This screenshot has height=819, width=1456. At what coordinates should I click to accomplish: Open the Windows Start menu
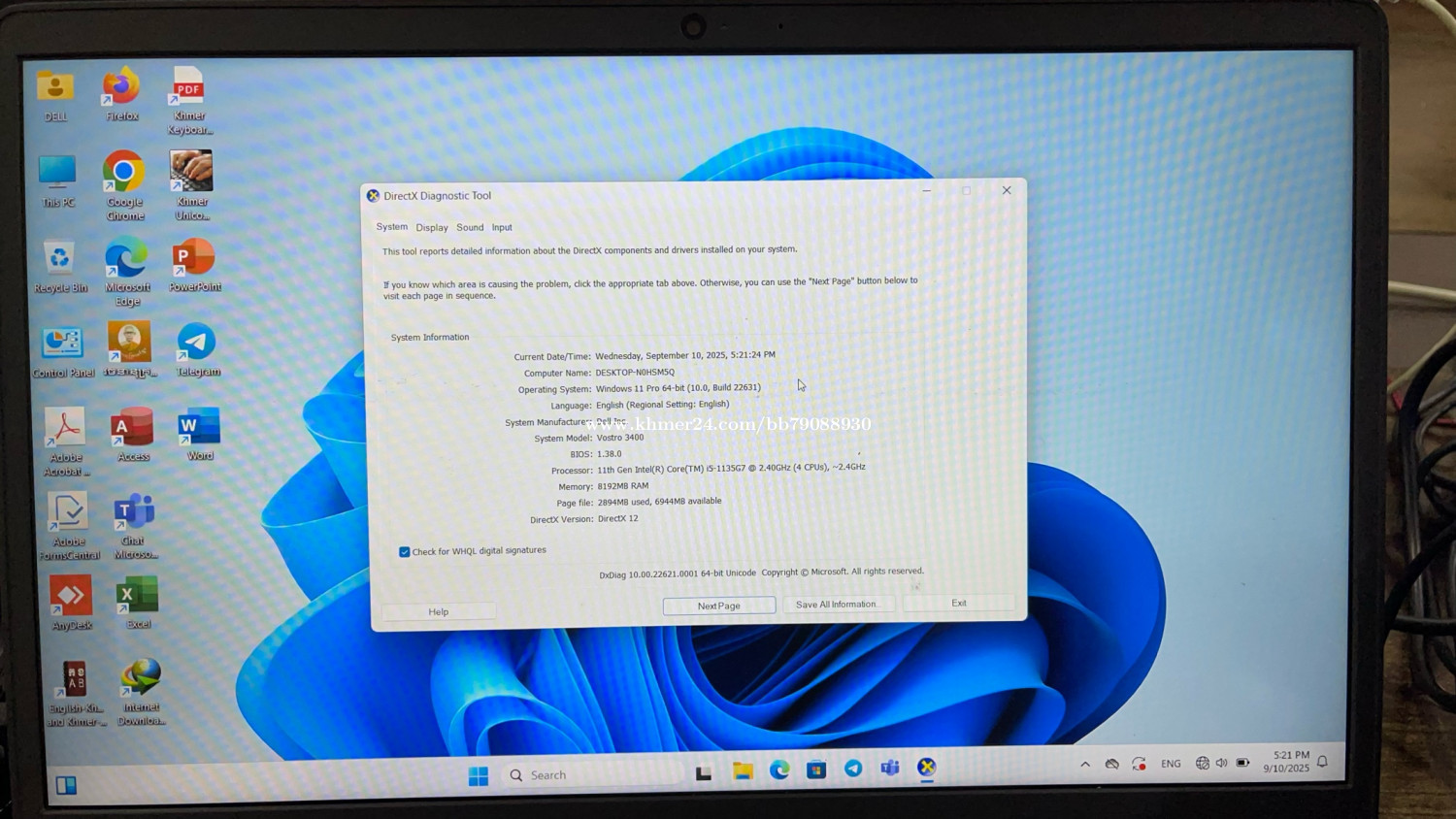pyautogui.click(x=479, y=776)
